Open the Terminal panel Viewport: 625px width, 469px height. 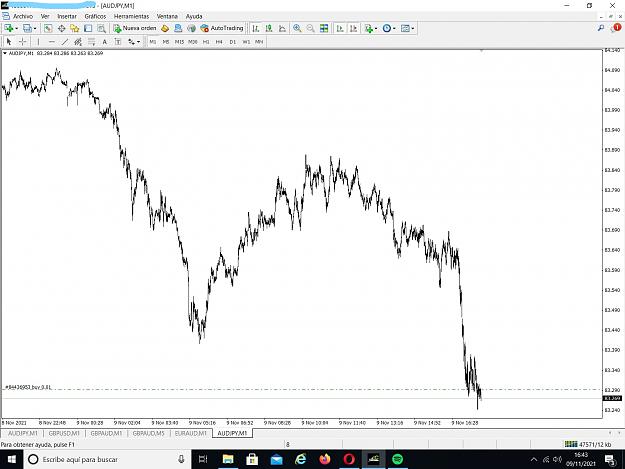(x=88, y=28)
